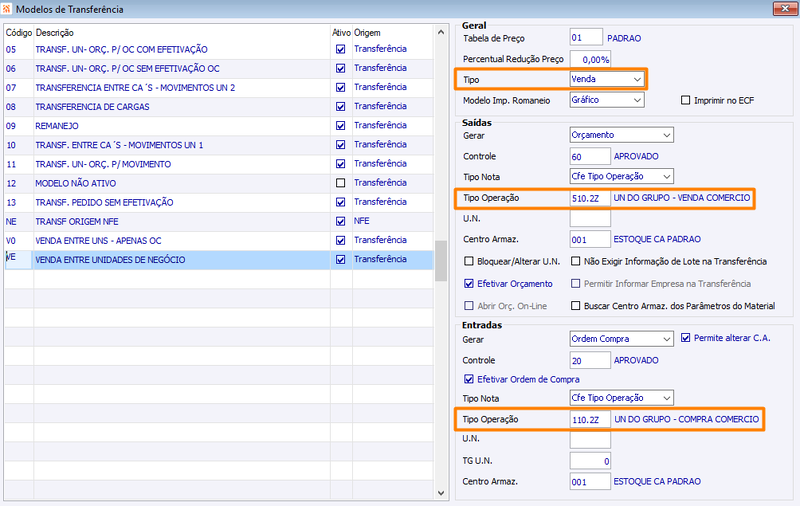
Task: Toggle Permite alterar C.A. checkbox
Action: (685, 338)
